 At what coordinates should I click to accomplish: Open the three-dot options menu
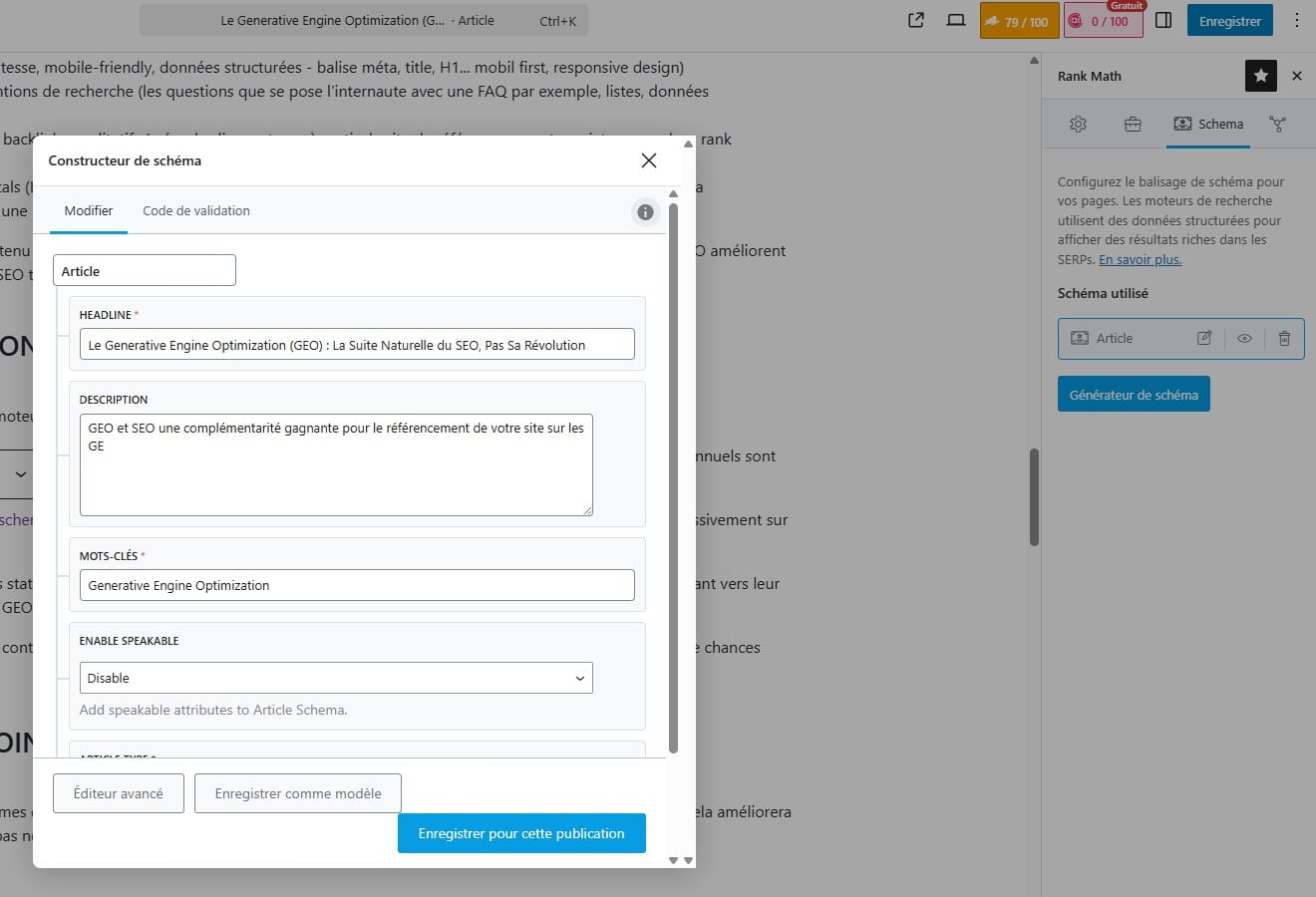(1296, 21)
